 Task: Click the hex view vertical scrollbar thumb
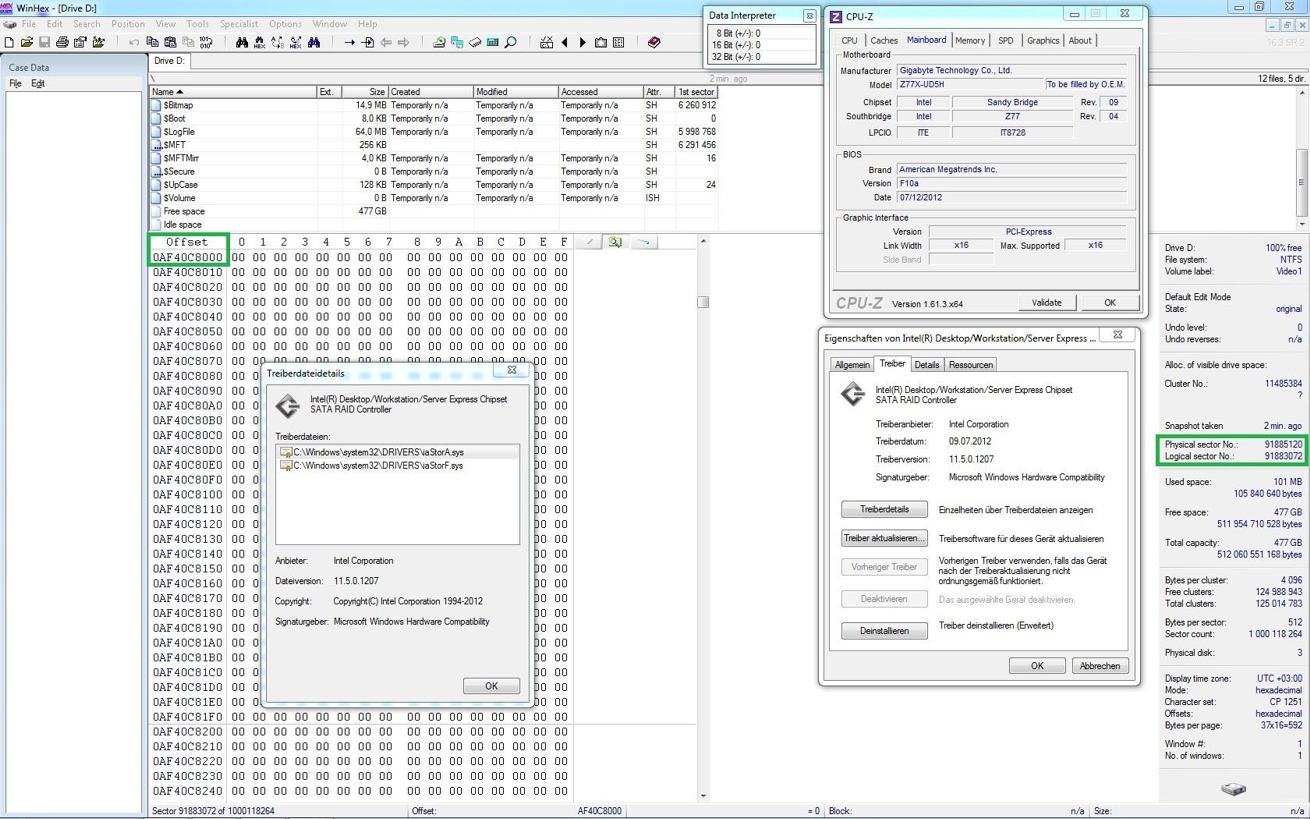[x=703, y=302]
